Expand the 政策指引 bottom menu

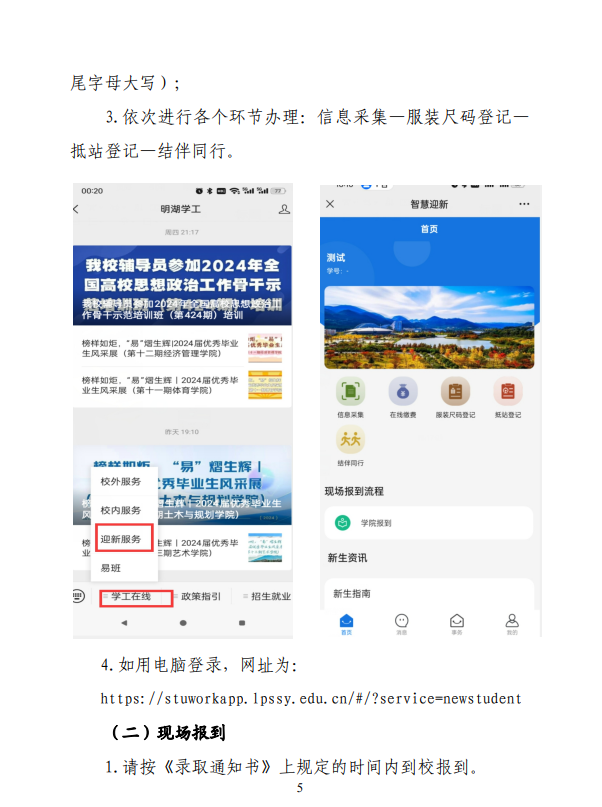coord(200,597)
